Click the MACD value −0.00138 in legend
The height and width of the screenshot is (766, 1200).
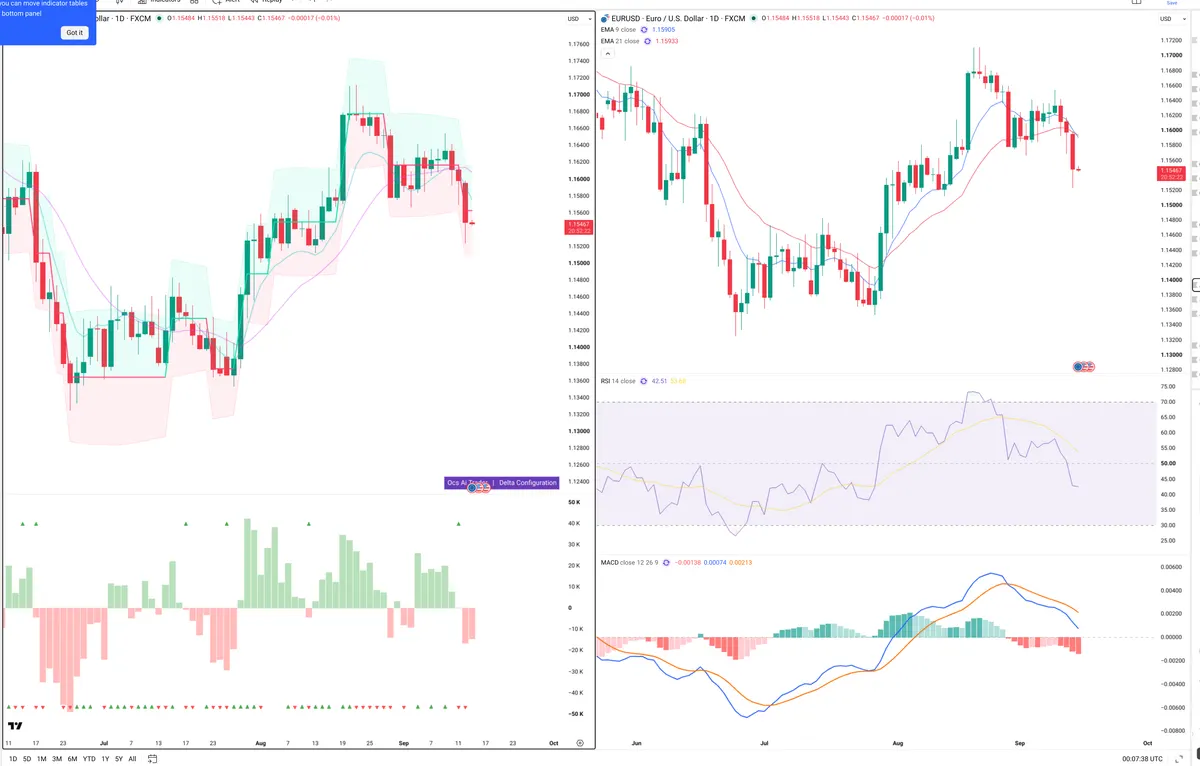pyautogui.click(x=689, y=563)
